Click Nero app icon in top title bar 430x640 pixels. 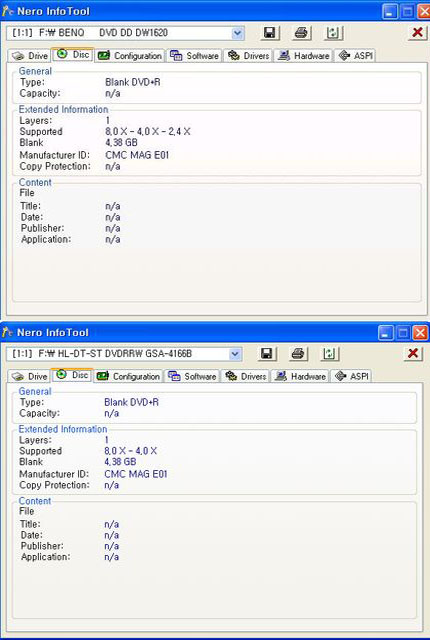7,11
